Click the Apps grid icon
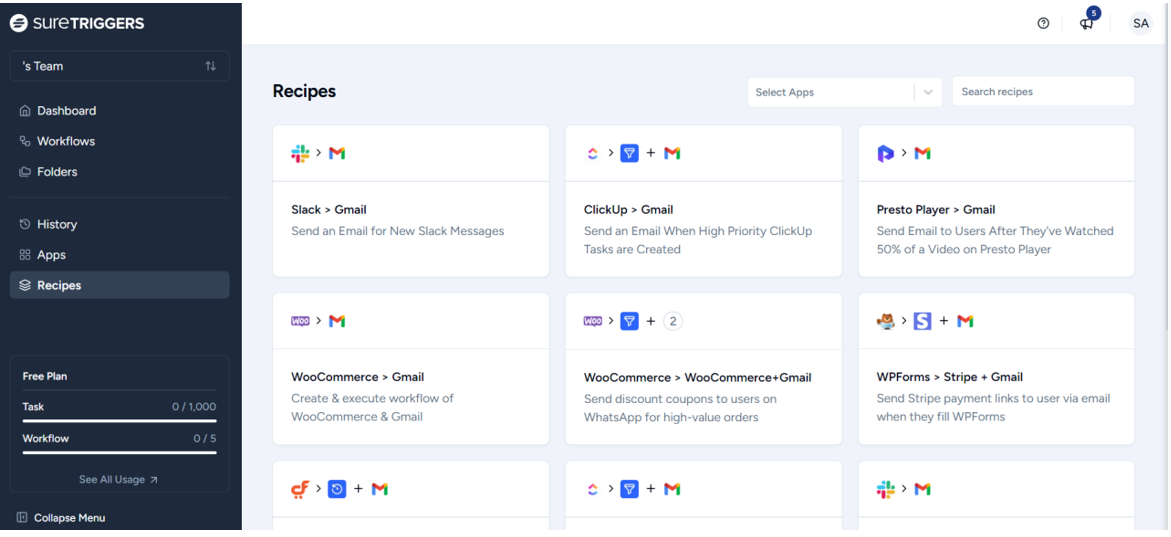1171x537 pixels. (x=25, y=255)
